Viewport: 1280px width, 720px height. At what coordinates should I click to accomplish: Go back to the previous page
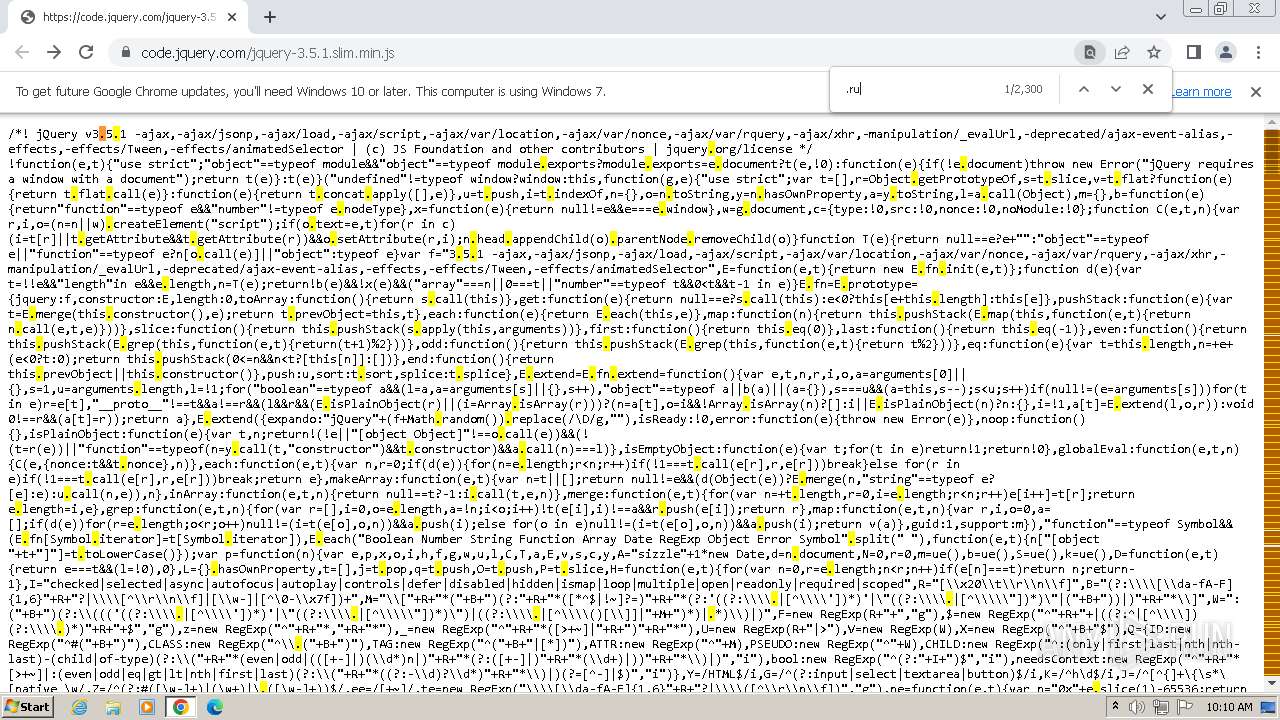click(x=22, y=52)
